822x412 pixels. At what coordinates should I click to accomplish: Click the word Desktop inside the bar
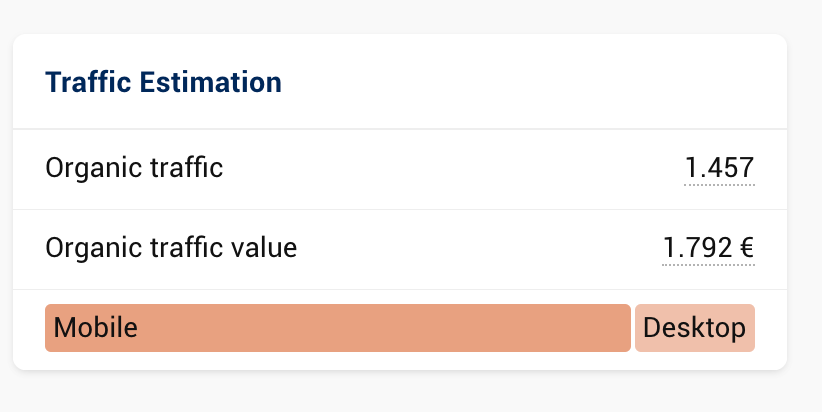tap(695, 328)
